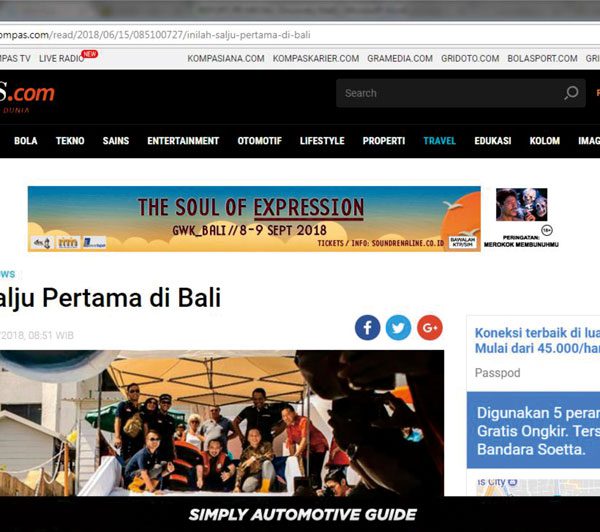Click the smoking warning ad image
Screen dimensions: 600x532
pos(522,204)
